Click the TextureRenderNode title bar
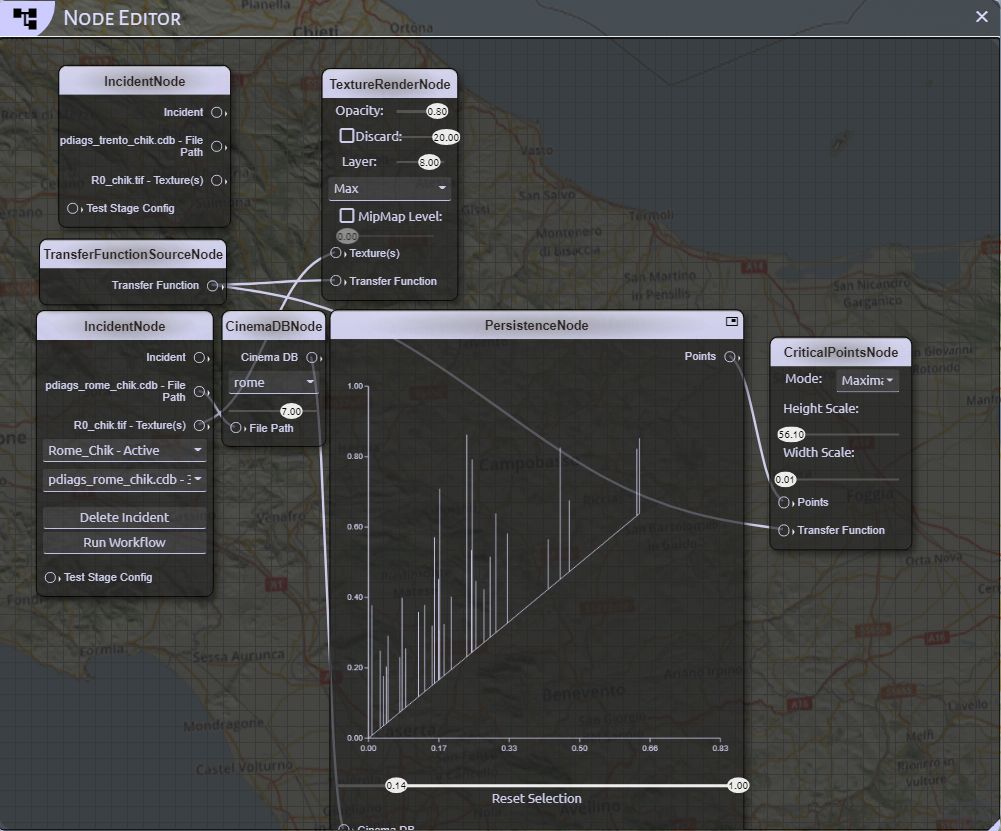 [389, 84]
